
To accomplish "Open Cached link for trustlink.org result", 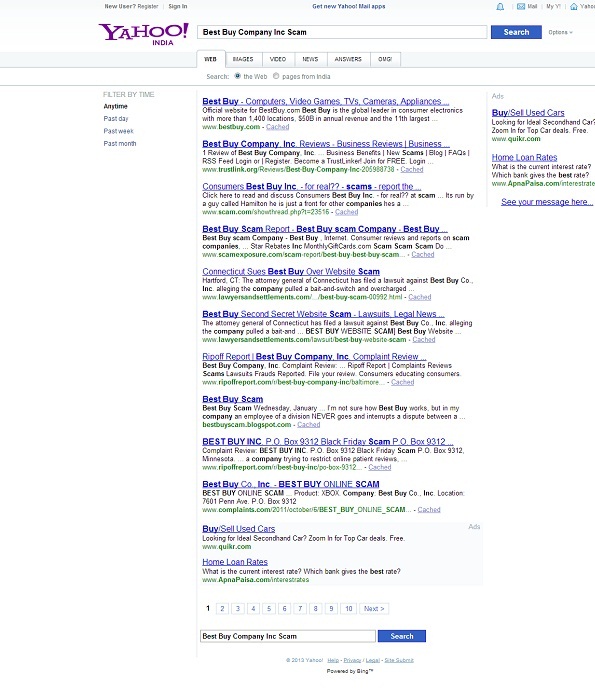I will pyautogui.click(x=412, y=169).
